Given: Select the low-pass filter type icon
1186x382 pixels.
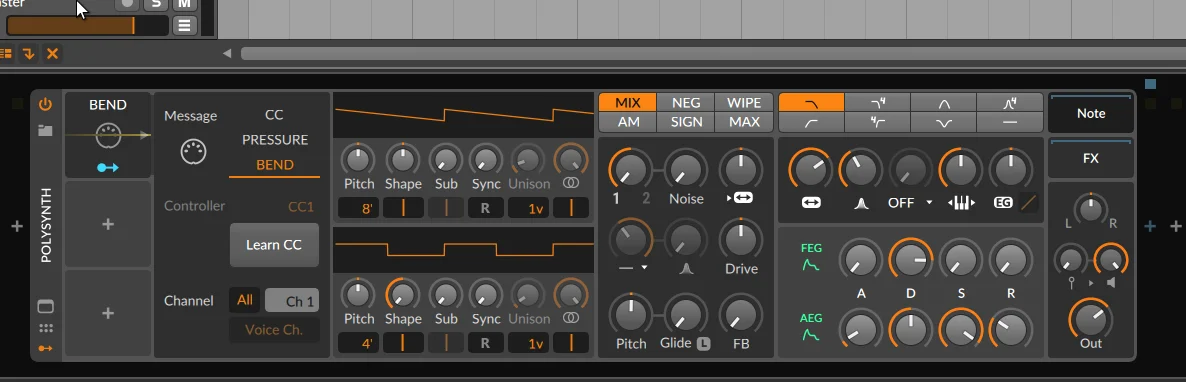Looking at the screenshot, I should (811, 103).
